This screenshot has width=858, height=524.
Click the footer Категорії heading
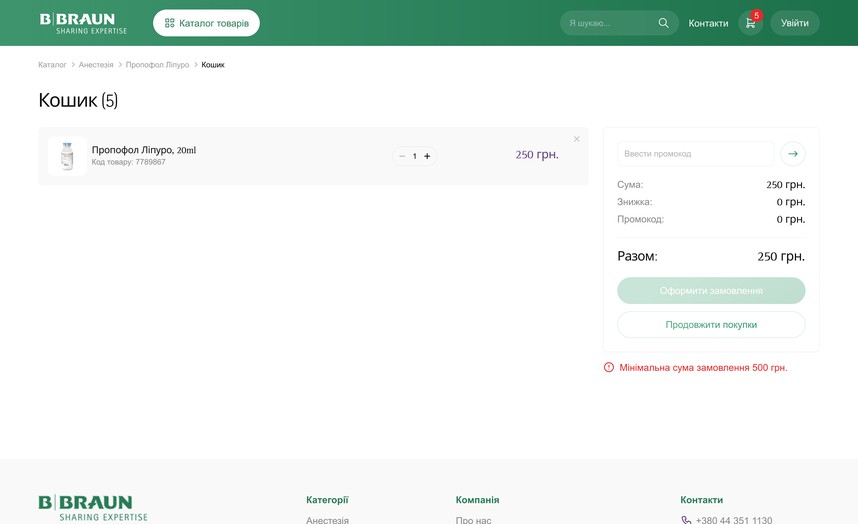tap(327, 500)
